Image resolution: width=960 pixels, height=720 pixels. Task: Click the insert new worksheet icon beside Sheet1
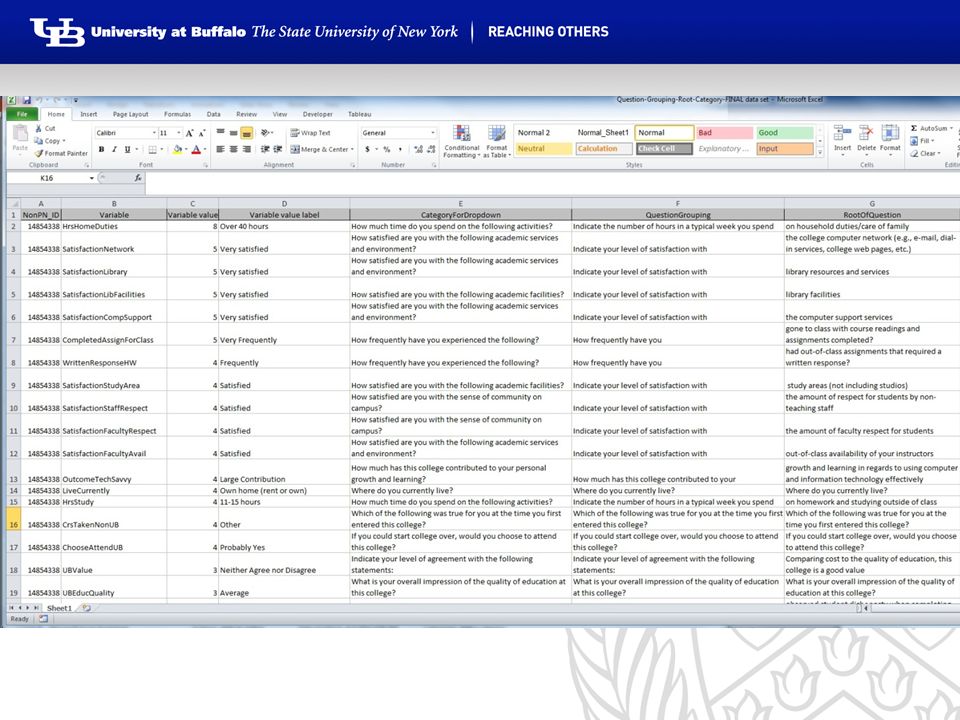click(87, 608)
